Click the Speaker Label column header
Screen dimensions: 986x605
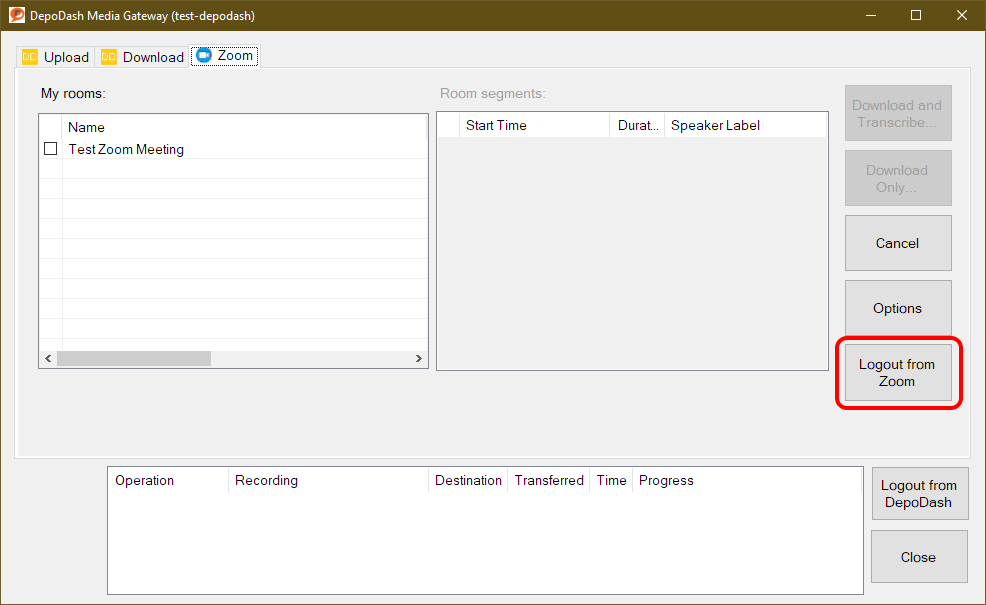tap(746, 125)
